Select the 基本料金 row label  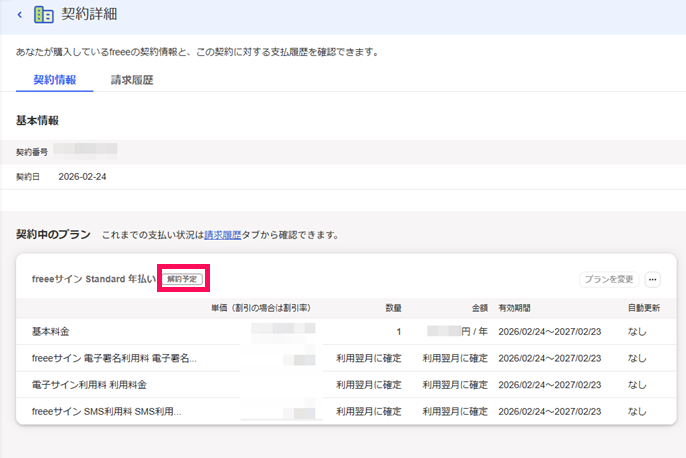50,332
